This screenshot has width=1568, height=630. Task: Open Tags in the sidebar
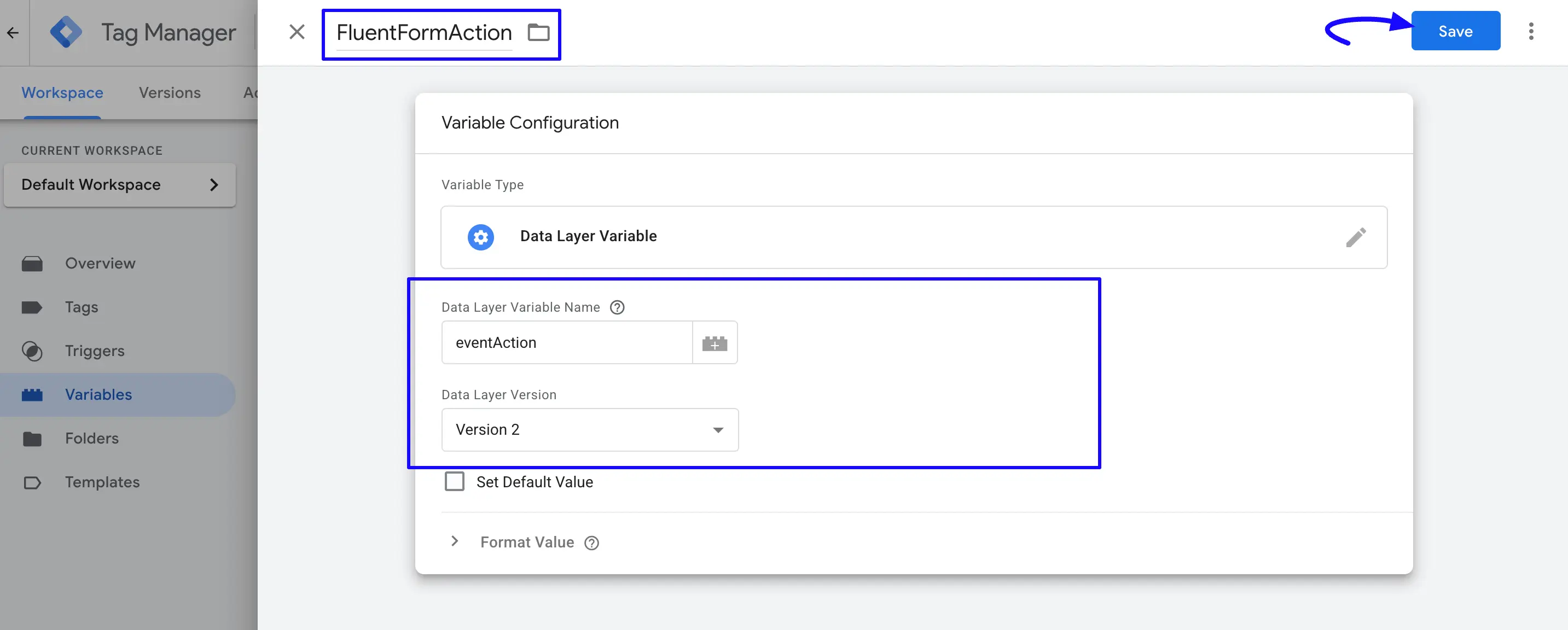pyautogui.click(x=118, y=307)
